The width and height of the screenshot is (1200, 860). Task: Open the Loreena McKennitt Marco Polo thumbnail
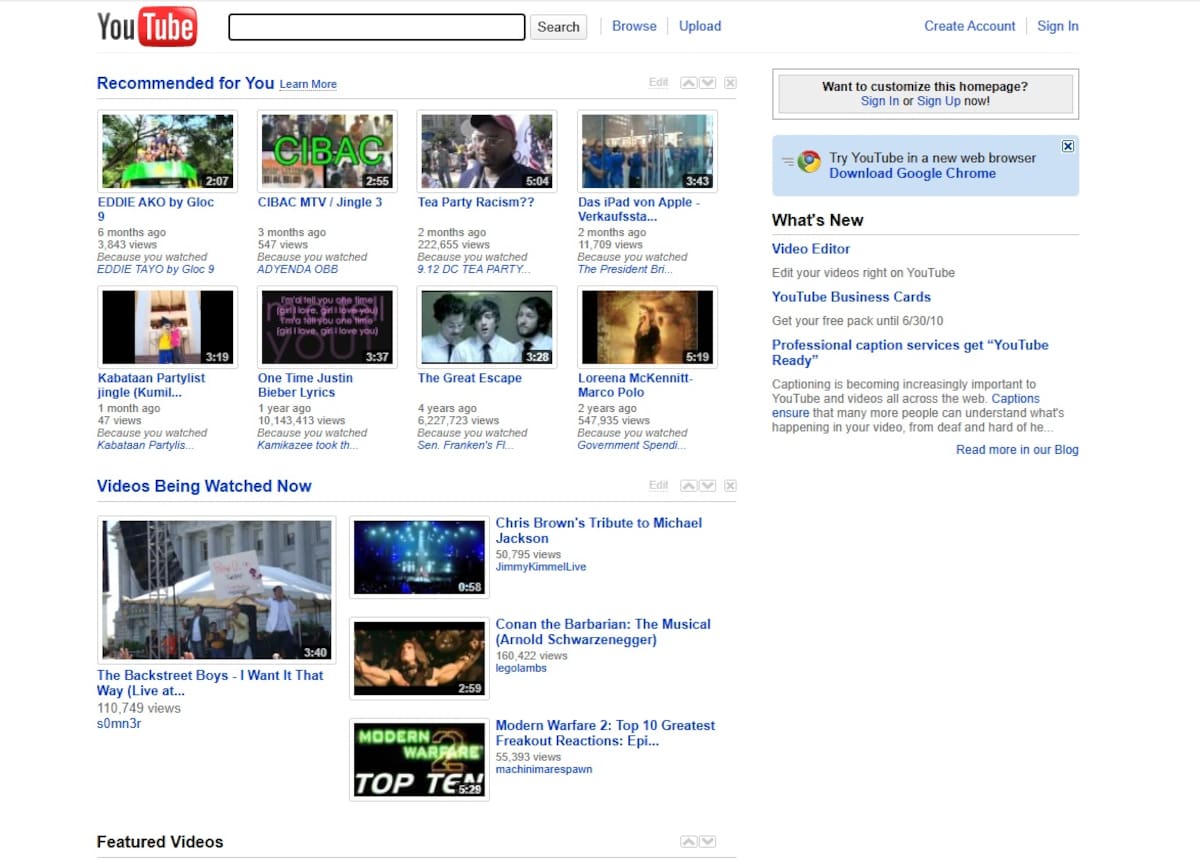(648, 327)
